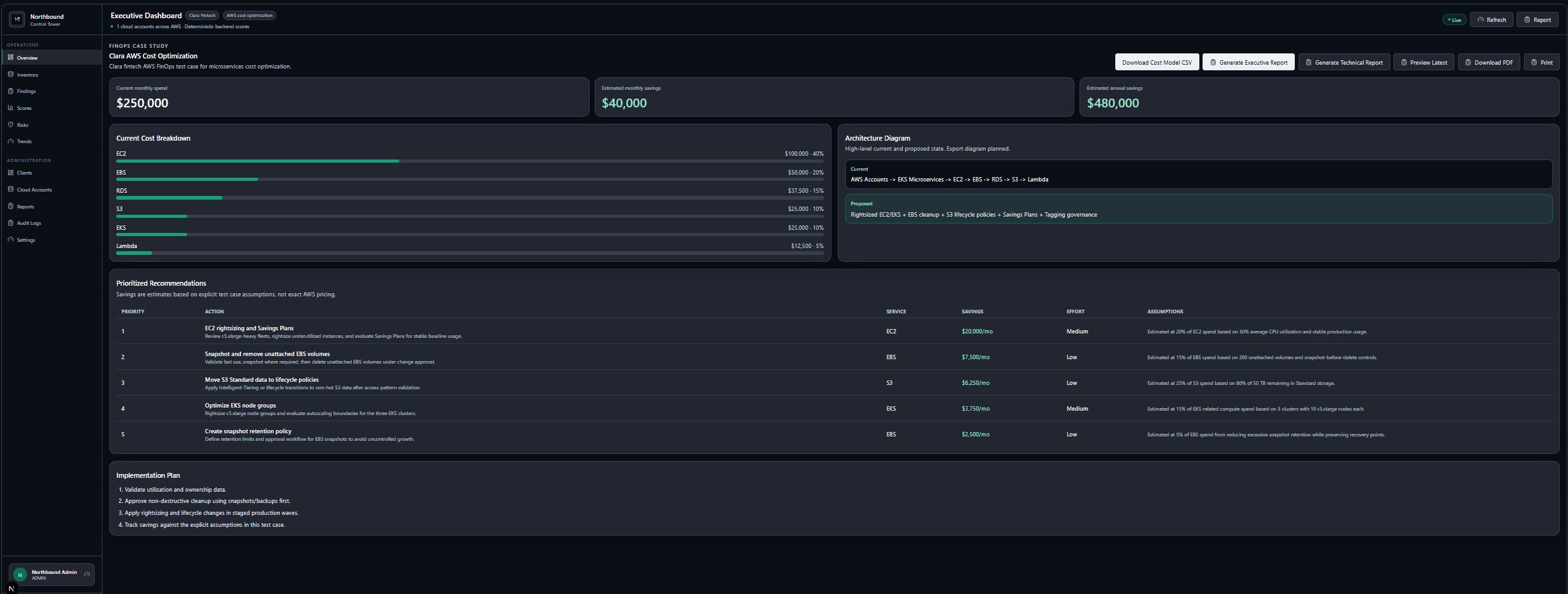Select 'EC2 rightsizing and Savings Plans' row
1568x594 pixels.
coord(835,332)
